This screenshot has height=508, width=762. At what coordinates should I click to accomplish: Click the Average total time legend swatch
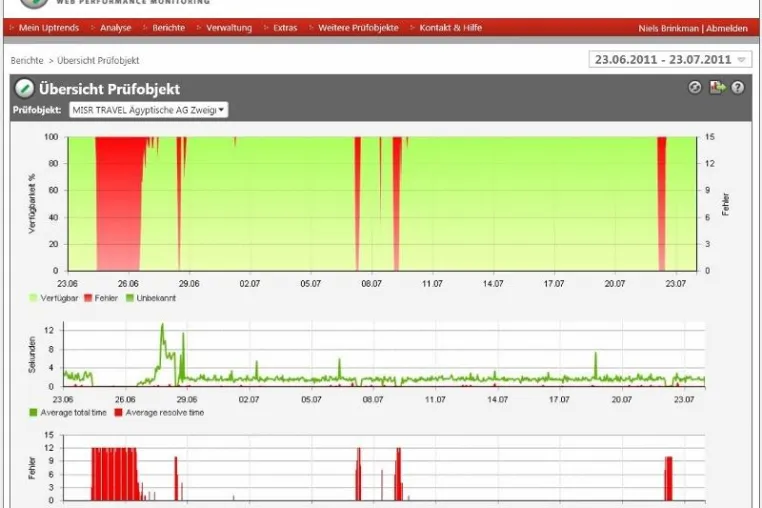[33, 413]
